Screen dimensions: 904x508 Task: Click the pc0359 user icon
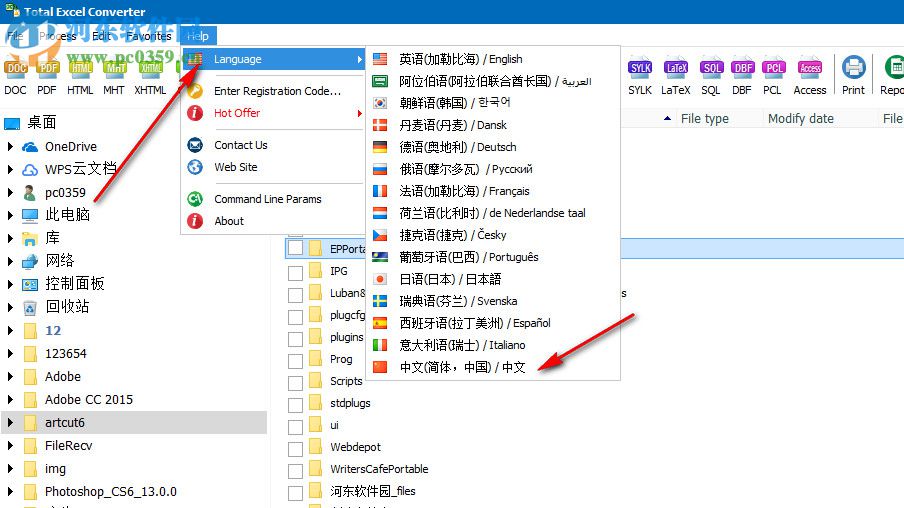click(30, 193)
